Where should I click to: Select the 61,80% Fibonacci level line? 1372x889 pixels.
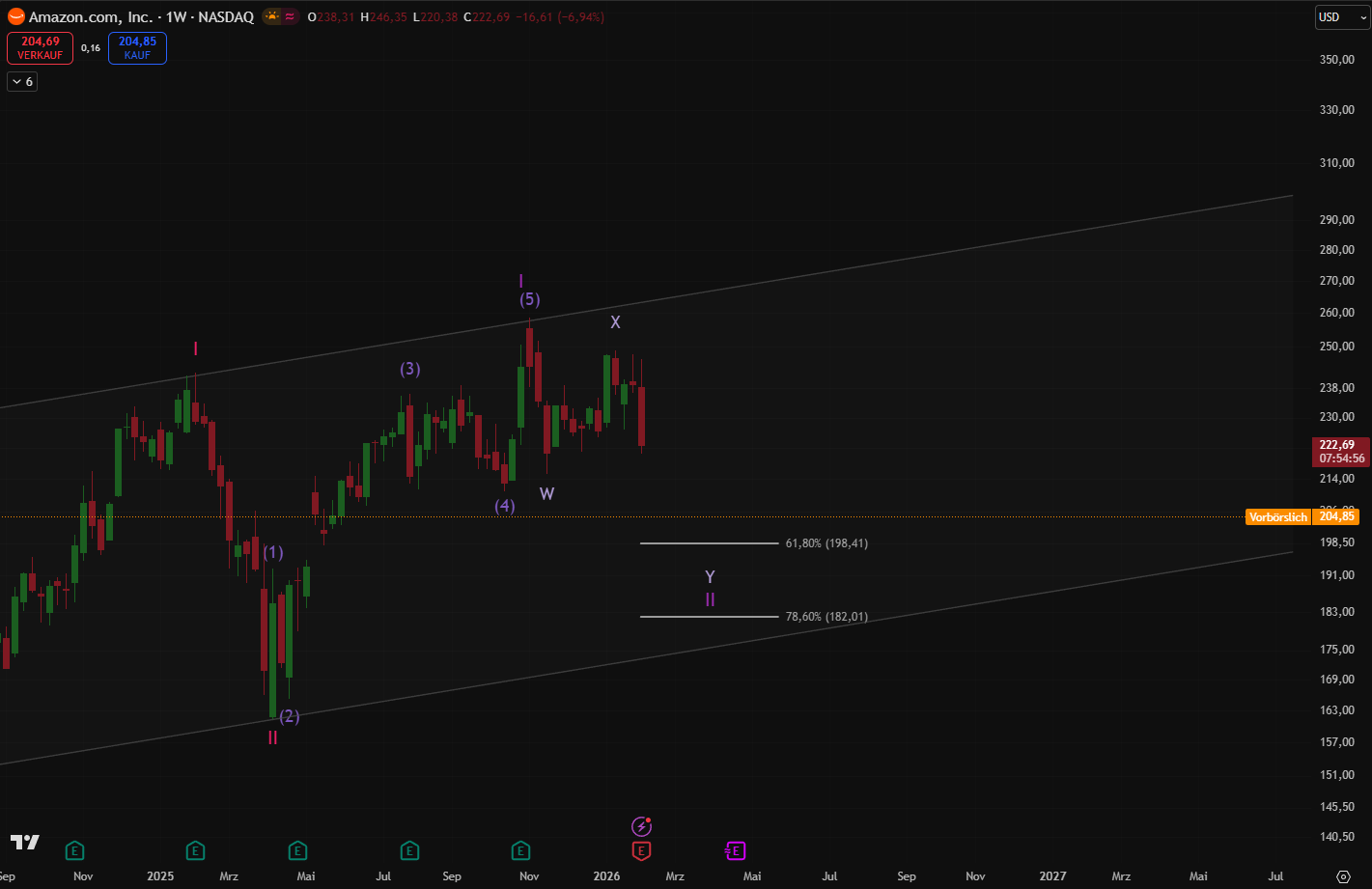click(x=709, y=543)
